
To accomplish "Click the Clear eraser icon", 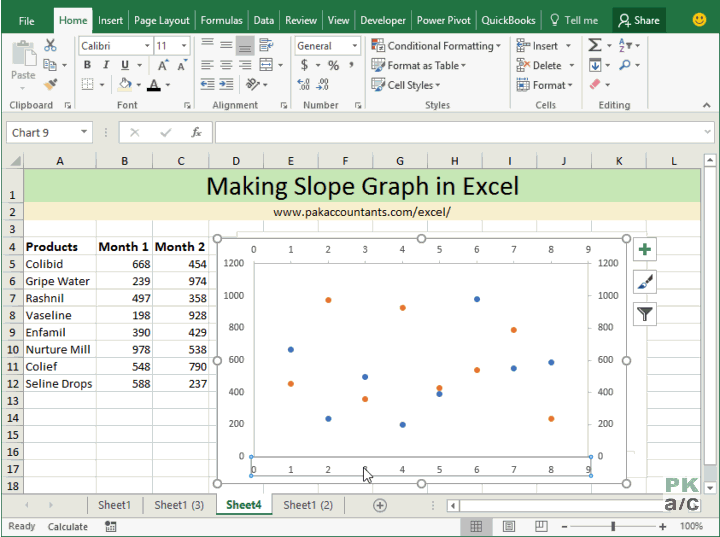I will [595, 85].
